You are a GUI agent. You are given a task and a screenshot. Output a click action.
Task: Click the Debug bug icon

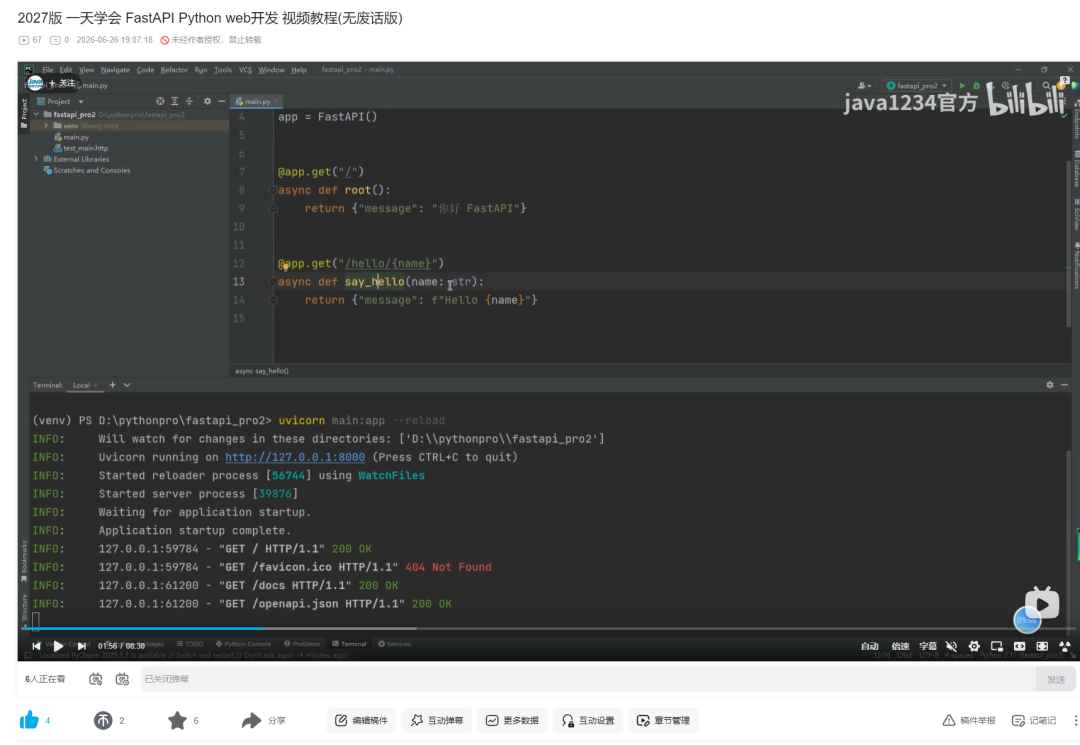(976, 85)
